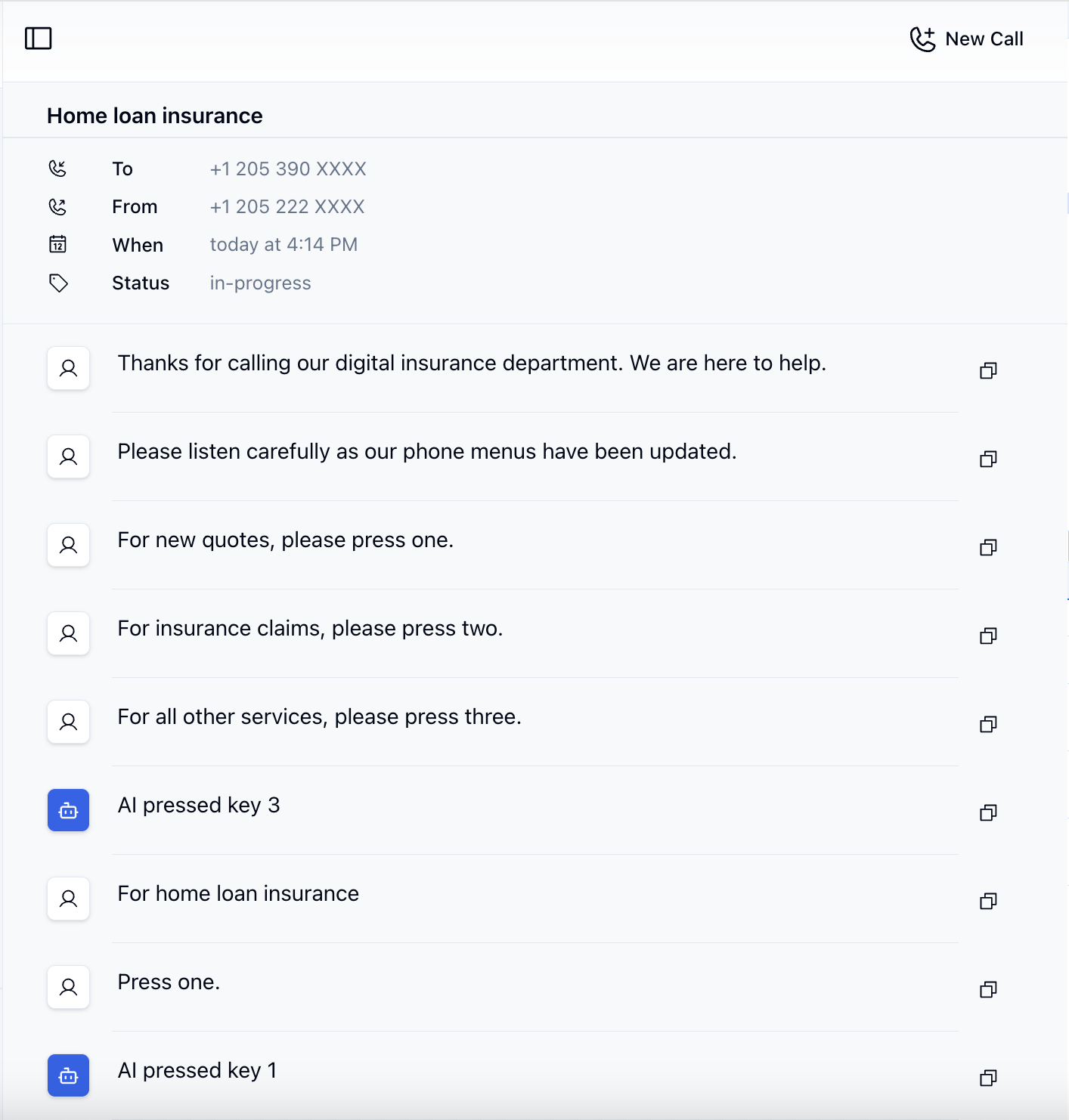1069x1120 pixels.
Task: Copy the 'For new quotes' message
Action: [987, 547]
